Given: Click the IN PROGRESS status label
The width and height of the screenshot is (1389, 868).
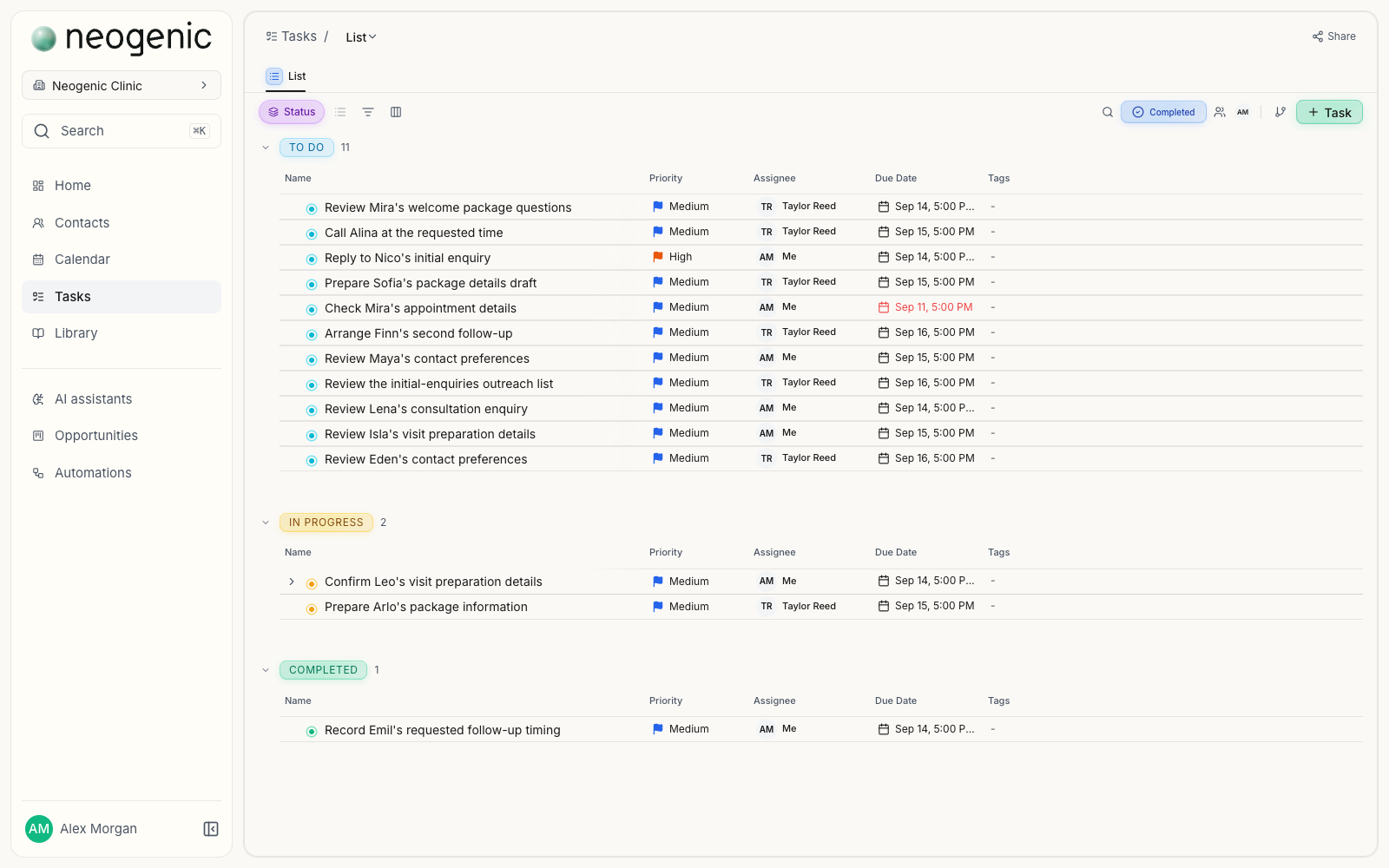Looking at the screenshot, I should [326, 523].
